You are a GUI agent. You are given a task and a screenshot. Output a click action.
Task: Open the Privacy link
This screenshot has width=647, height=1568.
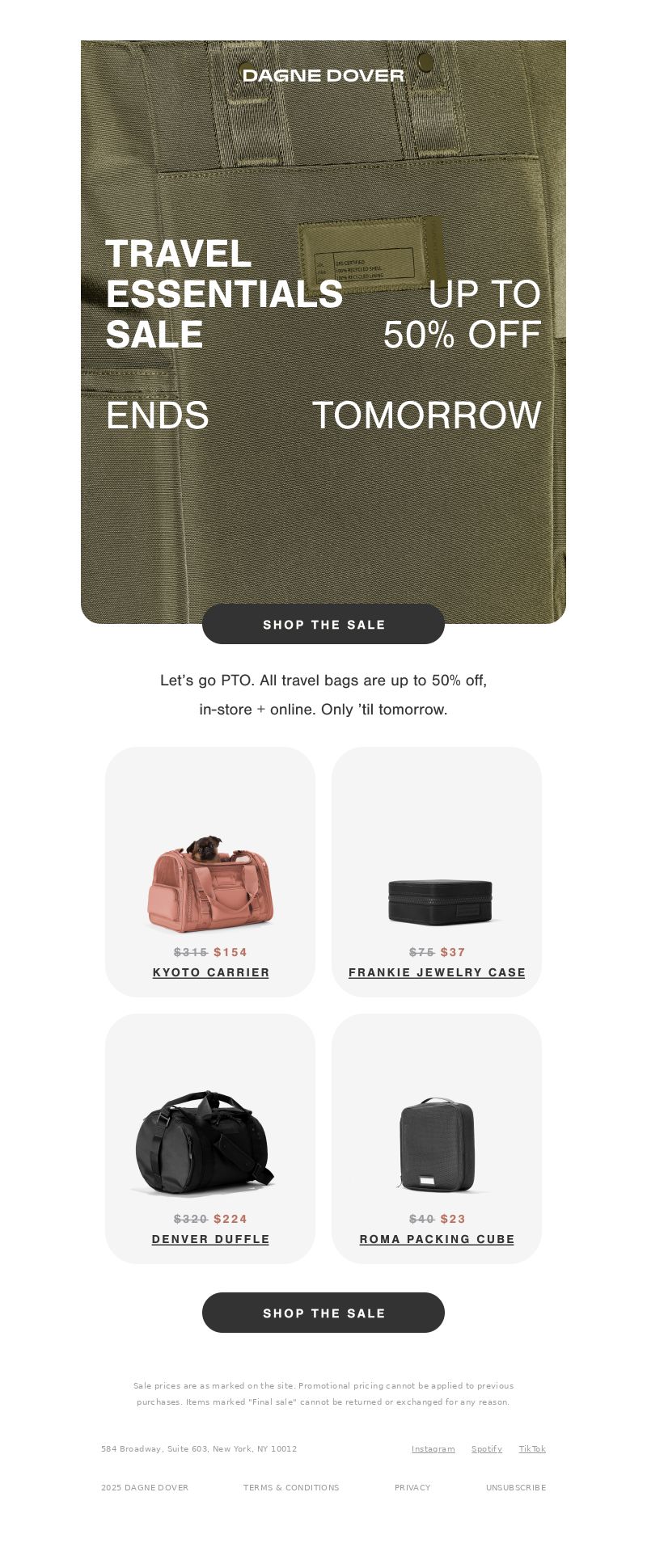click(412, 1487)
